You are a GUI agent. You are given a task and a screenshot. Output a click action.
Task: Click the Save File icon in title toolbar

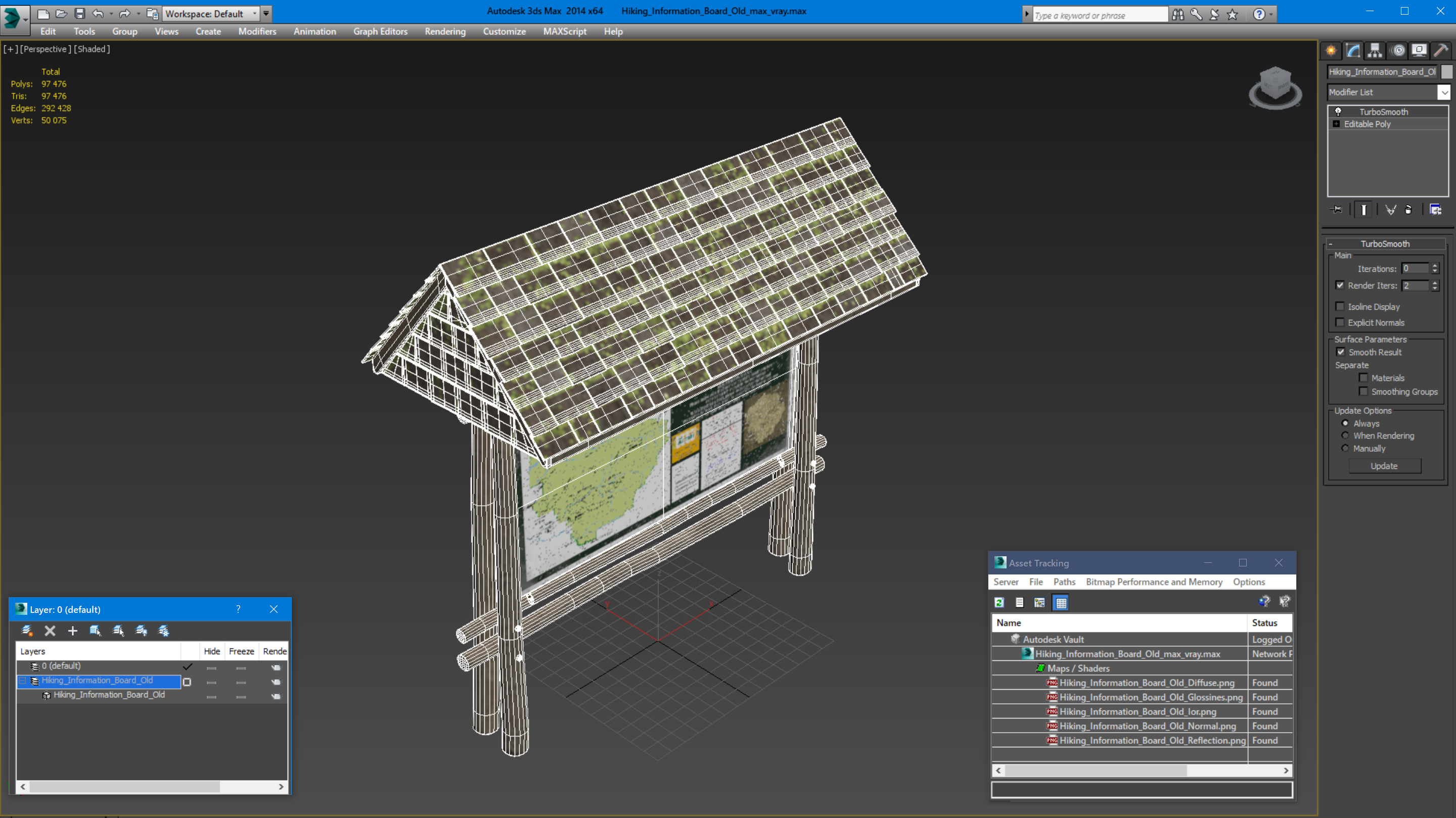(x=80, y=13)
